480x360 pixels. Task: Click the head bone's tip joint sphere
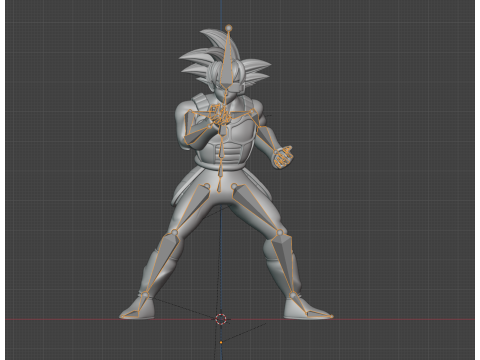pos(229,28)
